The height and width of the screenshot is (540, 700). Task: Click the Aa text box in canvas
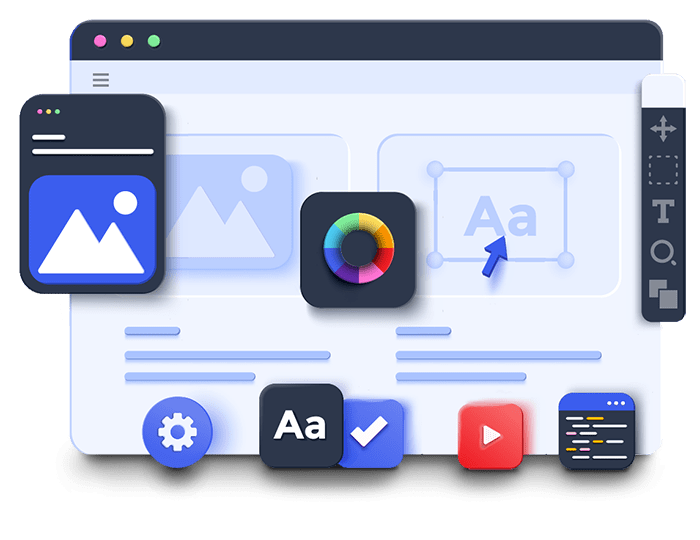click(x=500, y=215)
